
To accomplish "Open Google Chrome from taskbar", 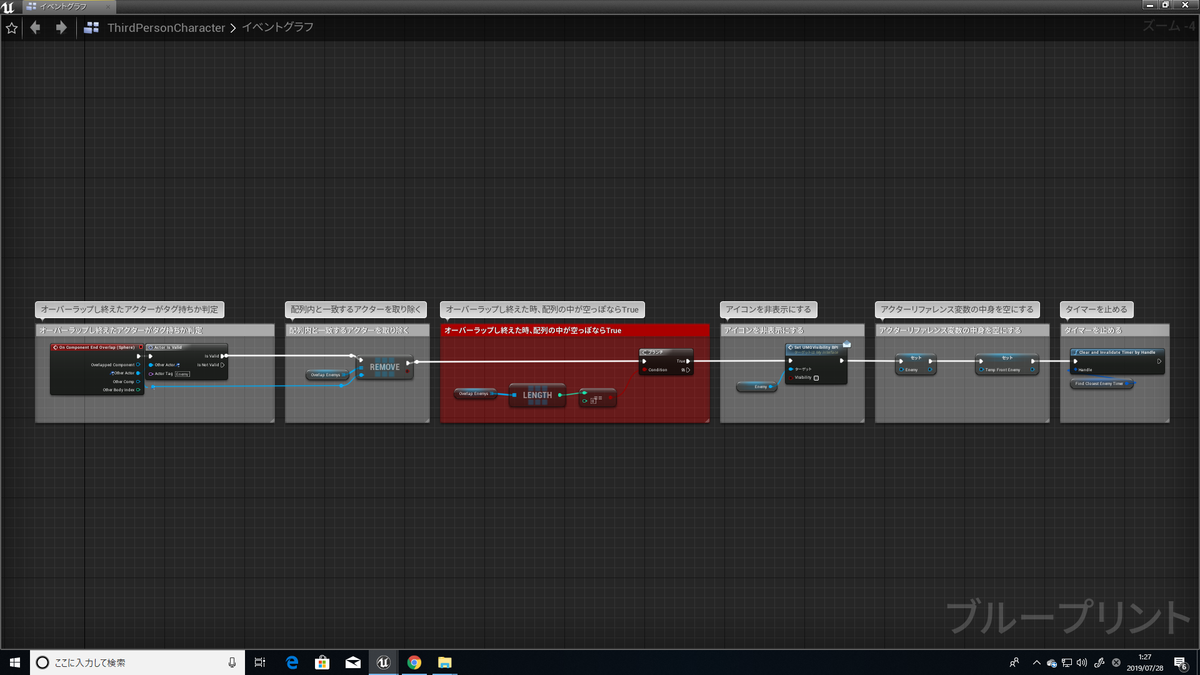I will 414,662.
